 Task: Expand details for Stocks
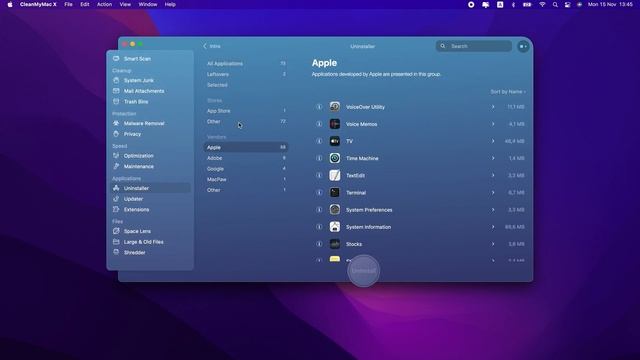click(493, 244)
